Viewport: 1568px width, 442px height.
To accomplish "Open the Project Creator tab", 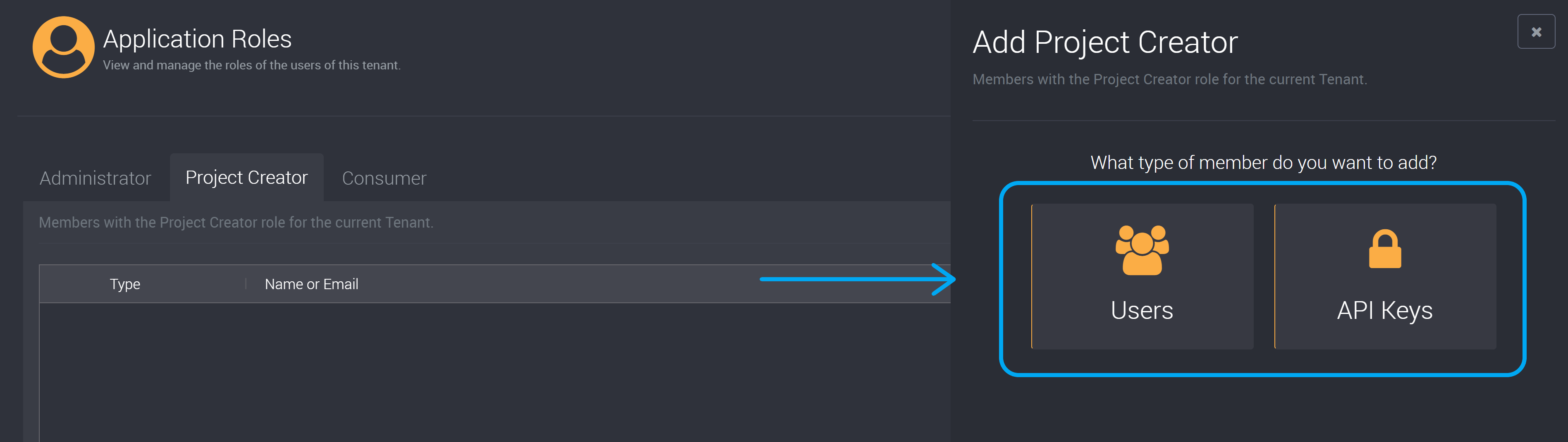I will 246,178.
